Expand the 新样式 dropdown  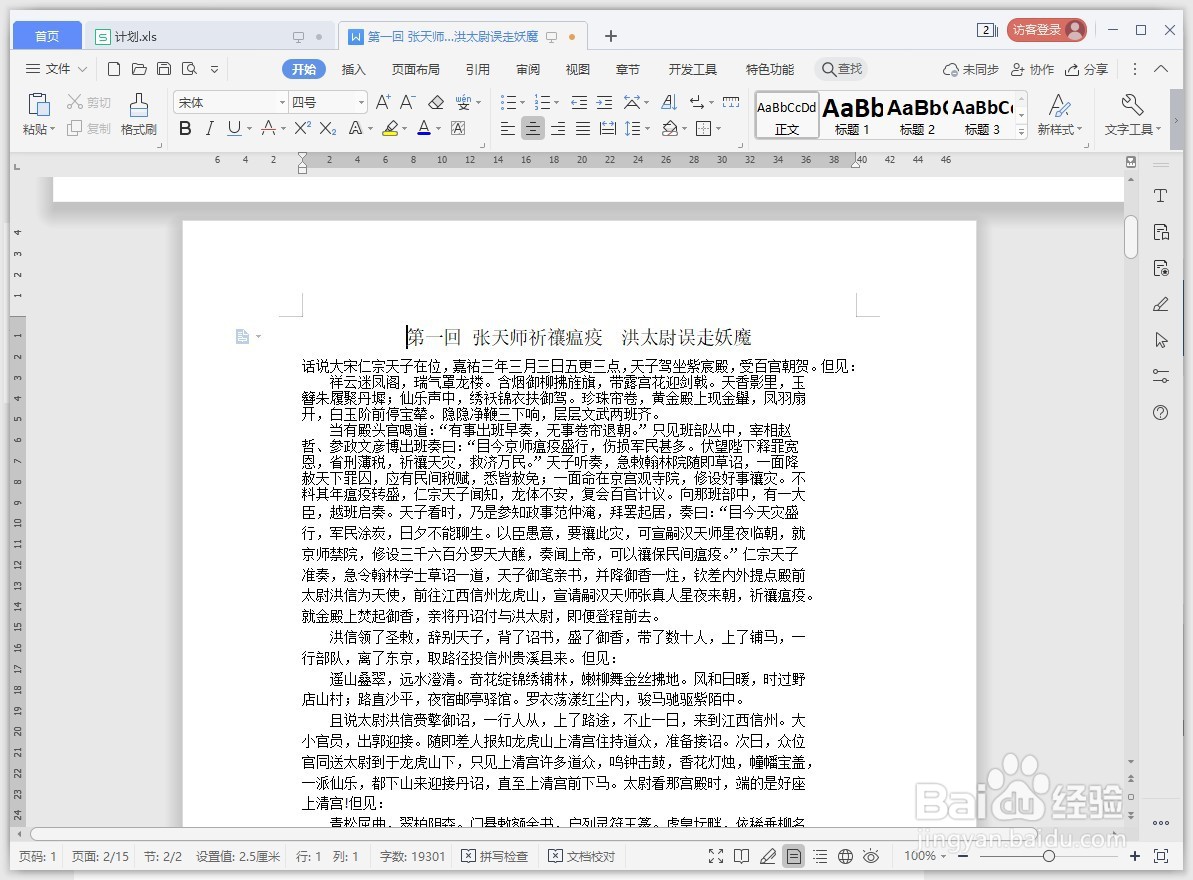(x=1079, y=129)
